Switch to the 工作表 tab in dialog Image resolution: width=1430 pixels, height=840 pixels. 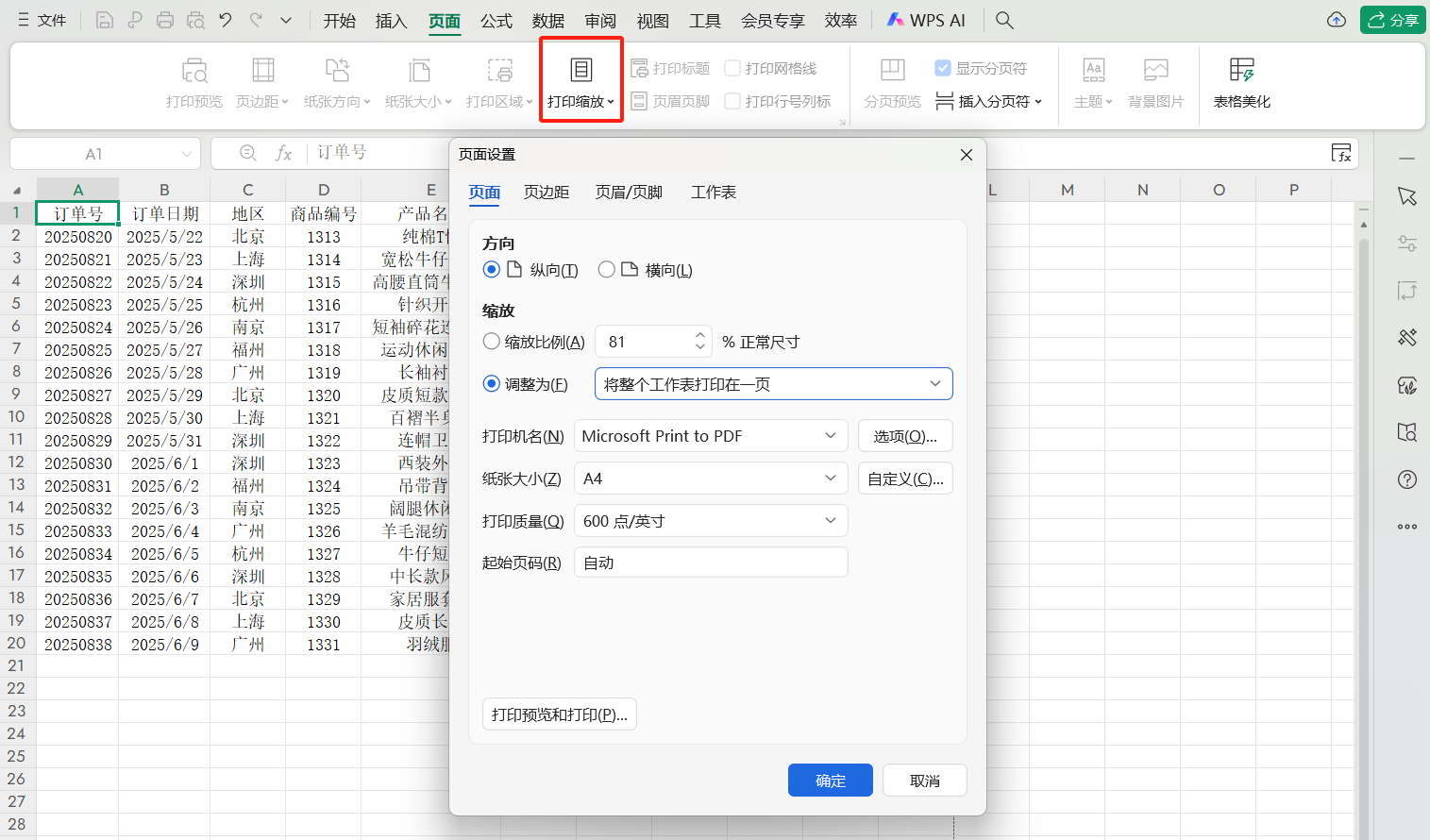713,192
